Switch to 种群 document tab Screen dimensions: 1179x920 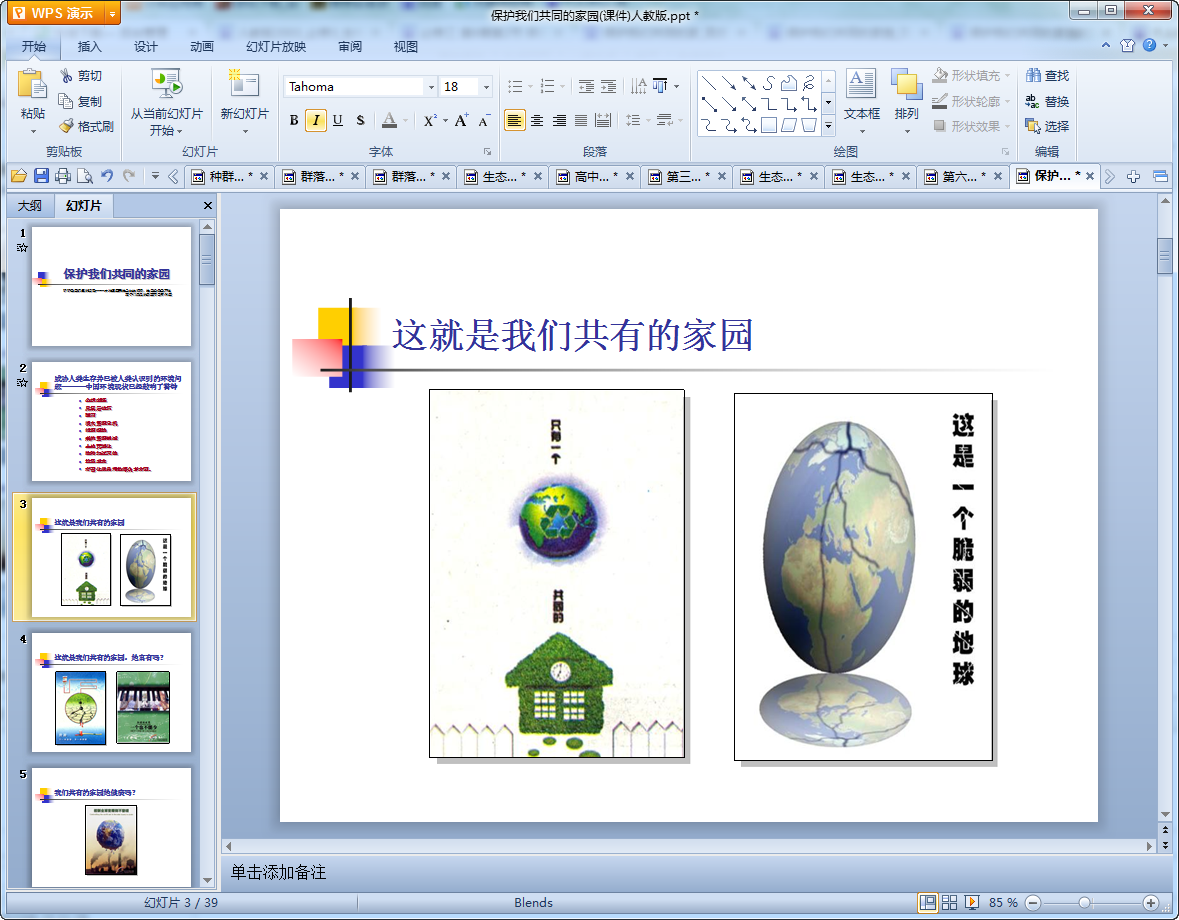coord(229,176)
